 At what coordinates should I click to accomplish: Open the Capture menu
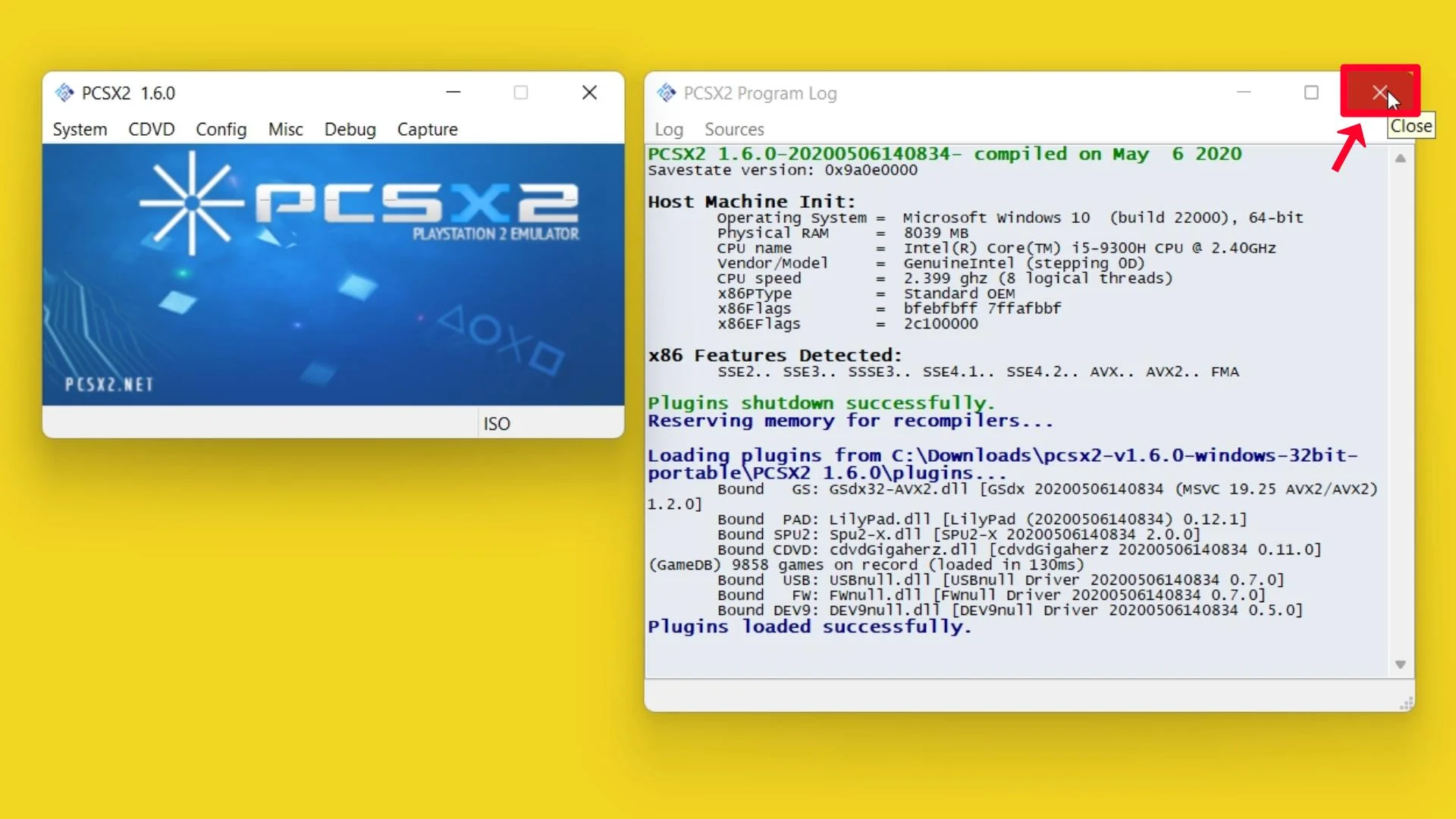click(427, 129)
